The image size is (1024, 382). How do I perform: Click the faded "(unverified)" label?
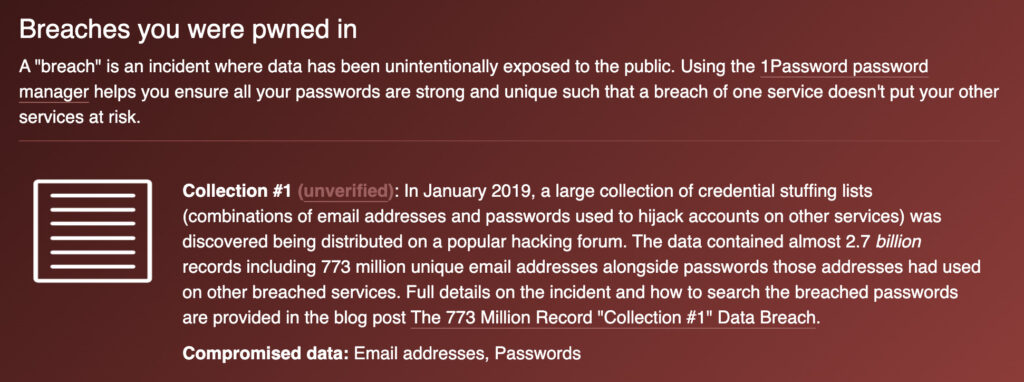pyautogui.click(x=346, y=192)
